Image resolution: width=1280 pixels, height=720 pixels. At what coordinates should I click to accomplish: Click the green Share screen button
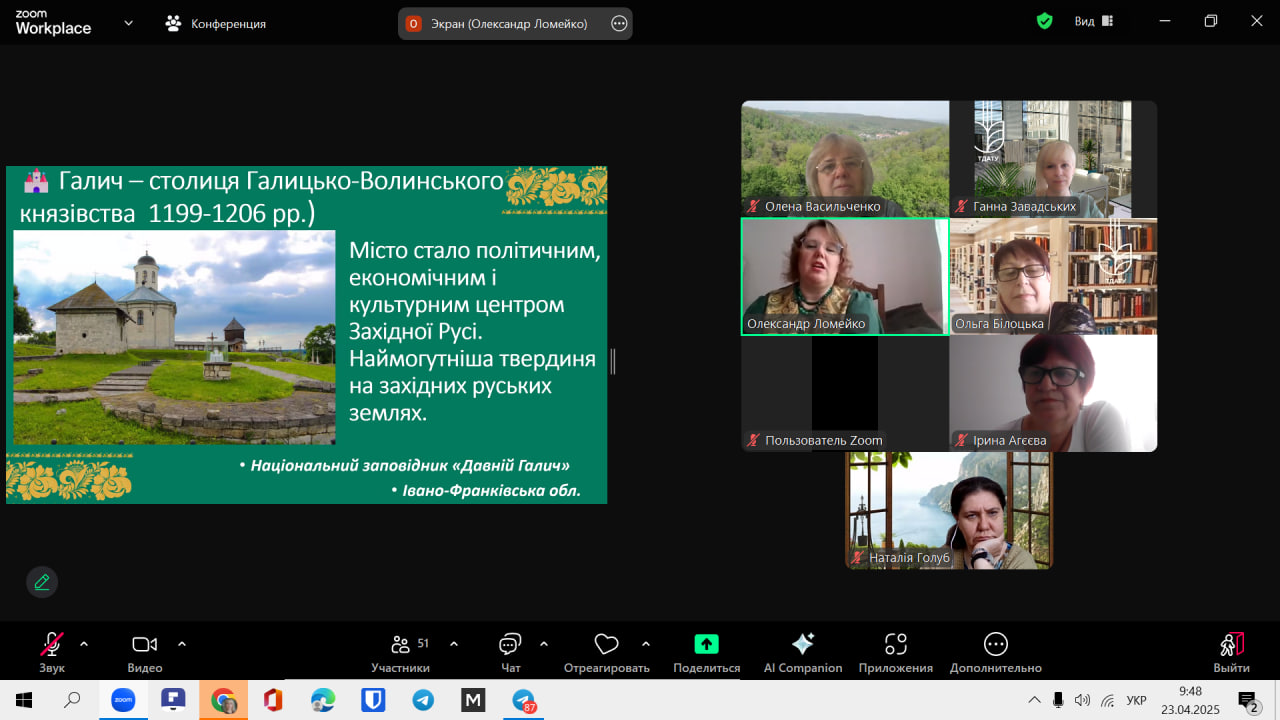706,651
